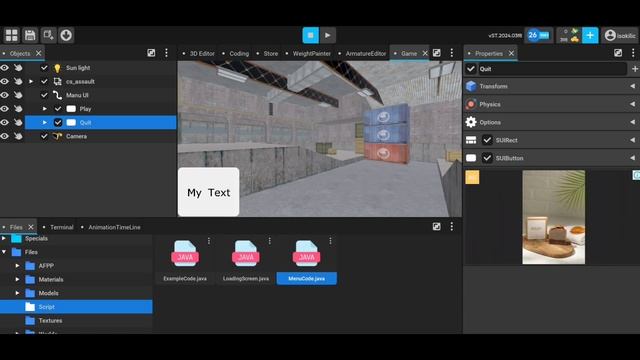Viewport: 640px width, 360px height.
Task: Disable the SUIButton component checkbox
Action: click(x=487, y=158)
